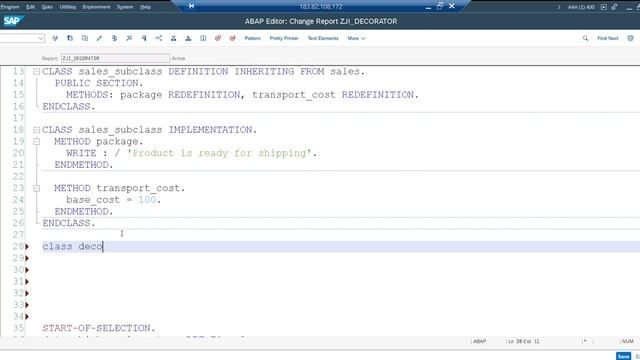
Task: Click the Pretty Printer button
Action: coord(284,38)
